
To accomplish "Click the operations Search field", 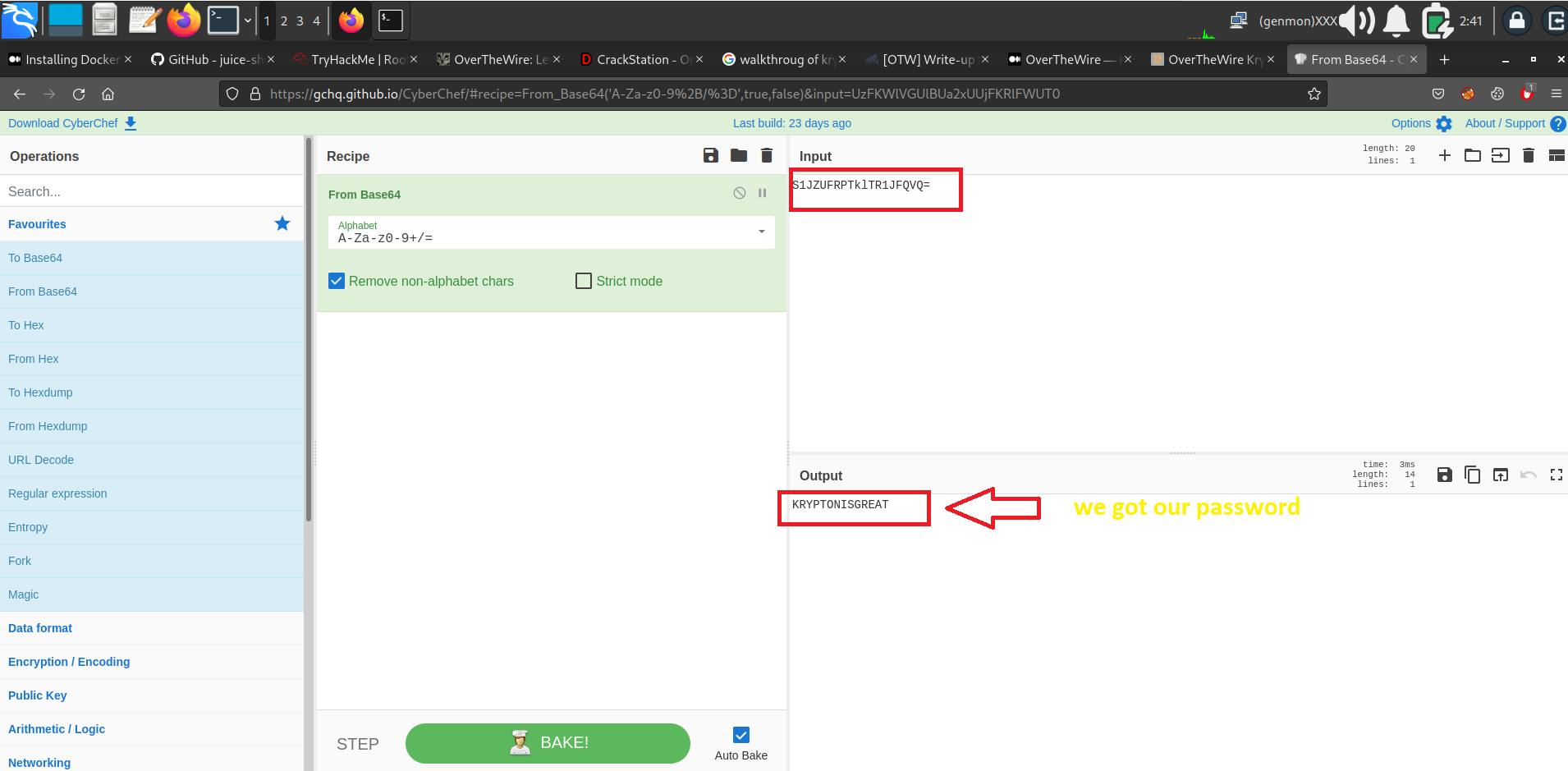I will pyautogui.click(x=152, y=191).
